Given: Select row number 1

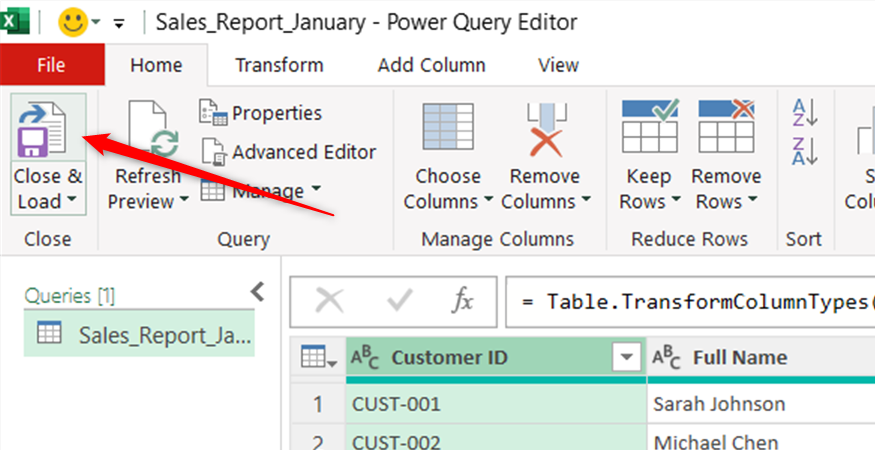Looking at the screenshot, I should click(x=318, y=404).
